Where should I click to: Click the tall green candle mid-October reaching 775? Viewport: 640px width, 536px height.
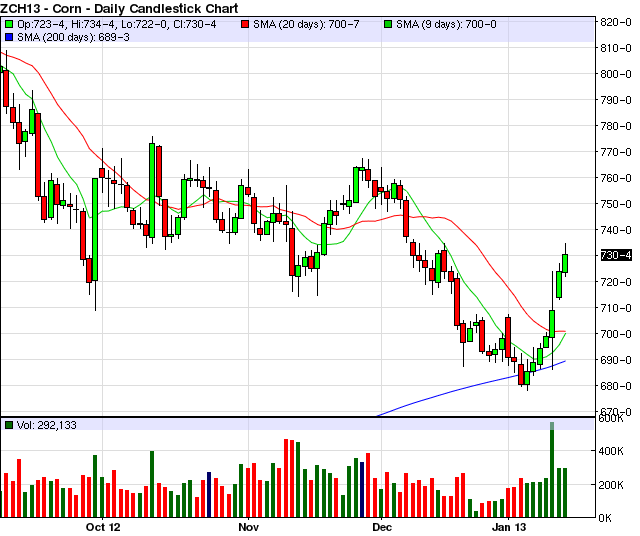coord(152,190)
